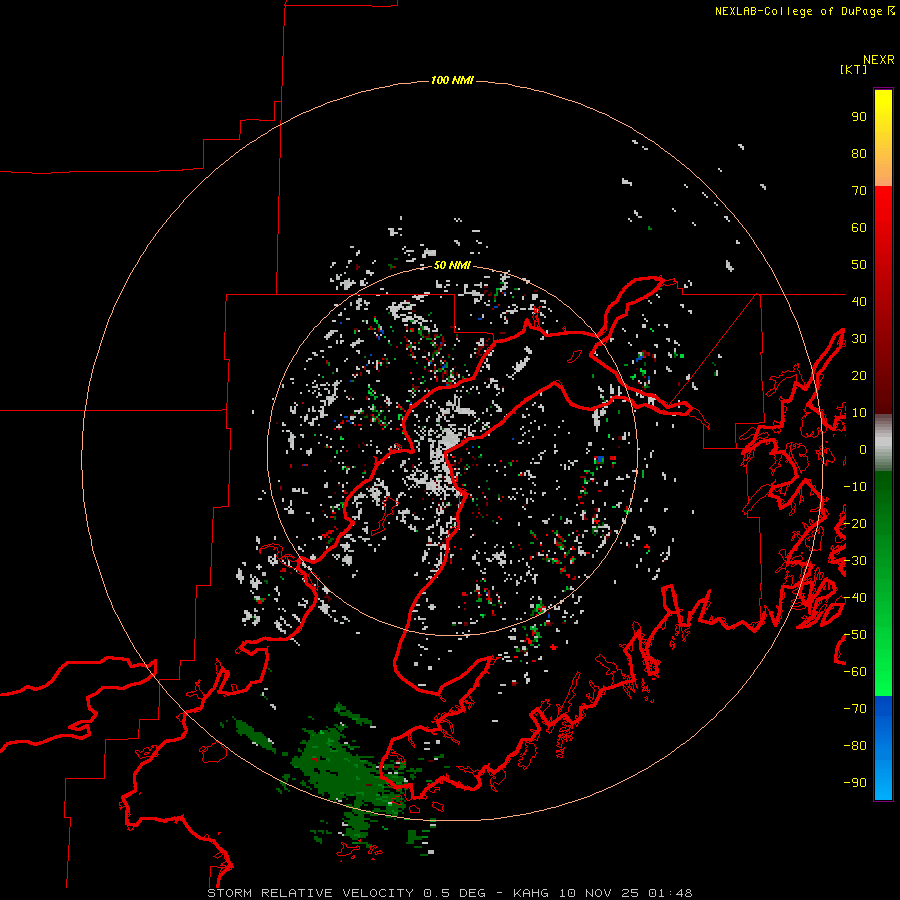
Task: Click the gray echo cluster at radar center
Action: pos(445,448)
